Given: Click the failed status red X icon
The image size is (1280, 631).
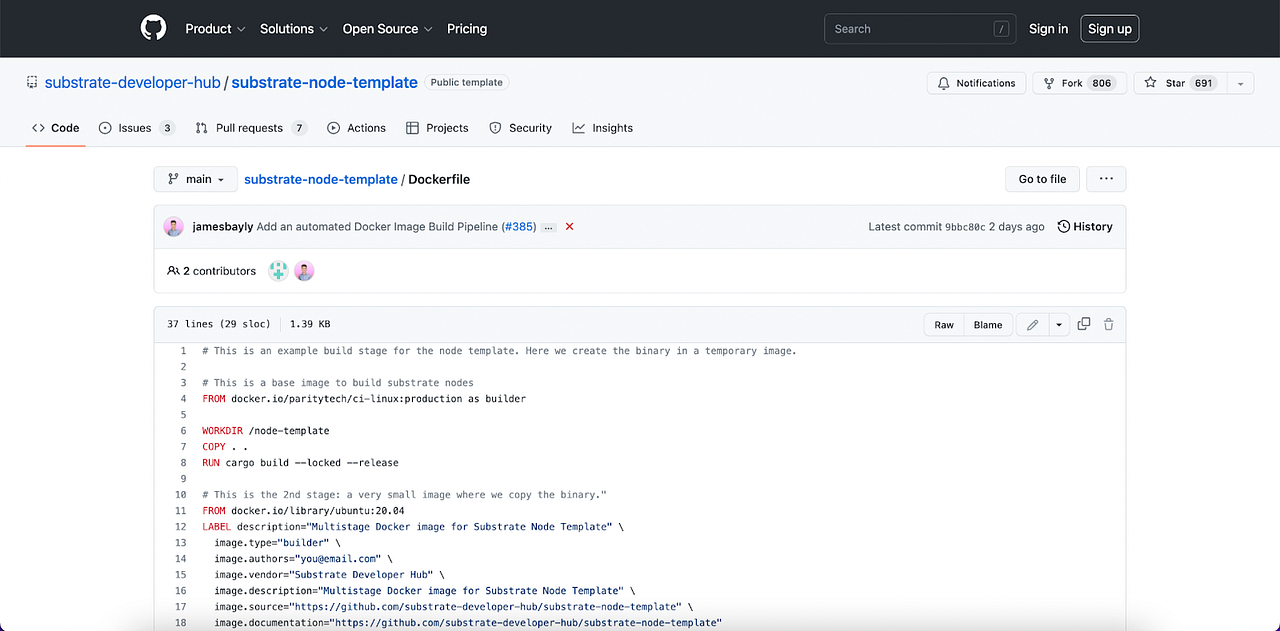Looking at the screenshot, I should 570,227.
